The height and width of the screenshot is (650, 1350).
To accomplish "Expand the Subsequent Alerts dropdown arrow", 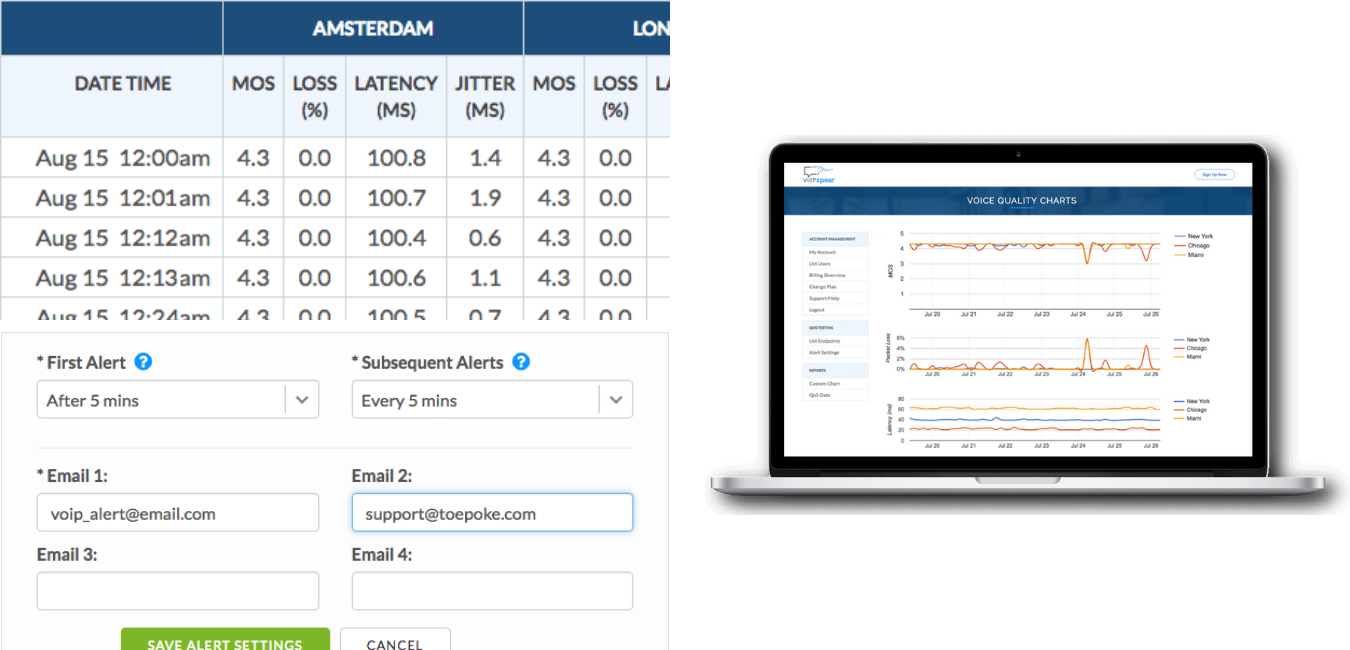I will pyautogui.click(x=615, y=400).
